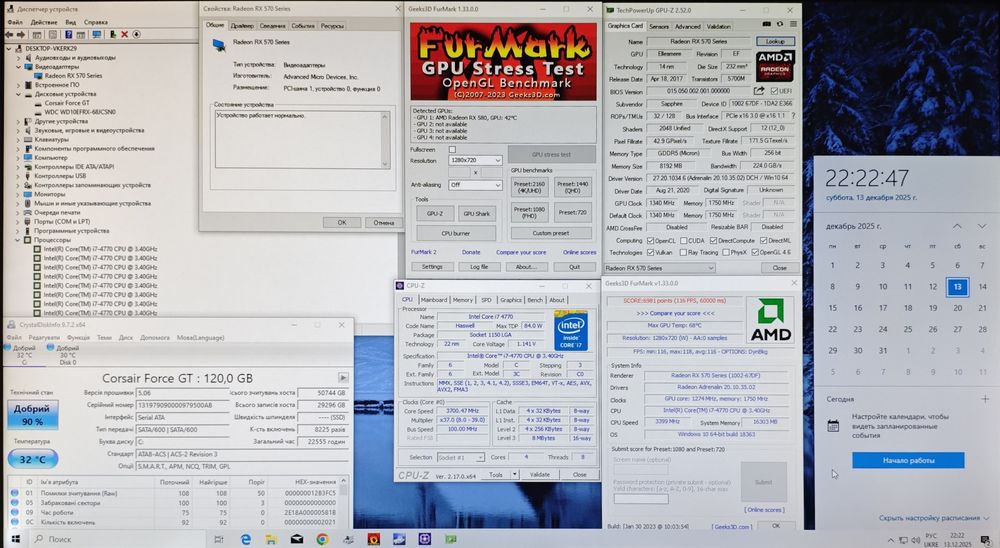Open FurMark Resolution dropdown 1280x720
The image size is (1000, 548).
tap(476, 160)
